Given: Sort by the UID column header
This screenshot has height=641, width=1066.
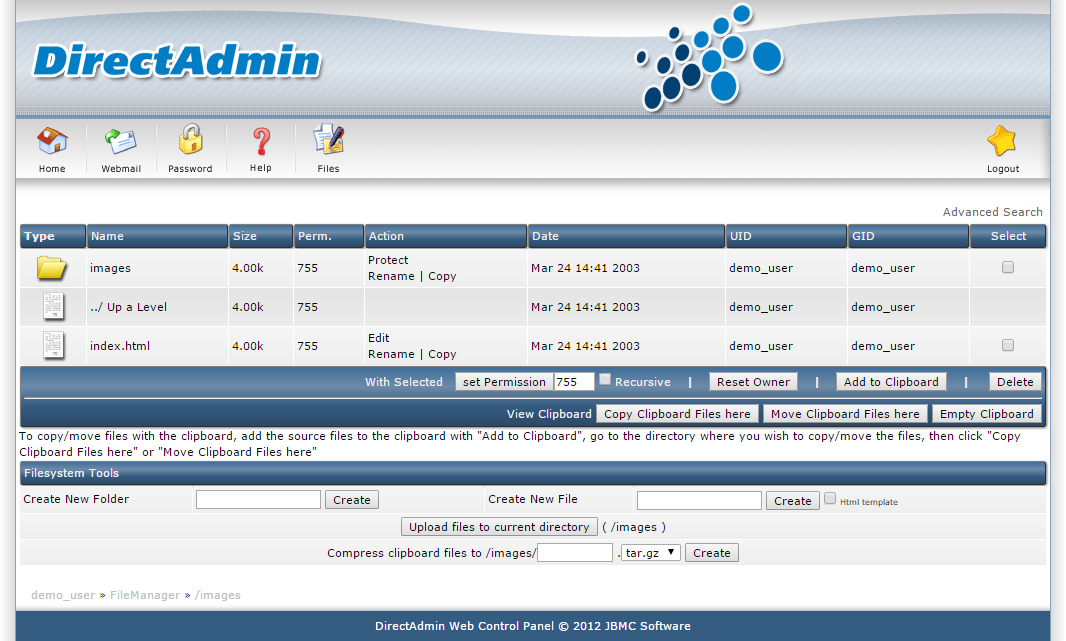Looking at the screenshot, I should coord(787,236).
